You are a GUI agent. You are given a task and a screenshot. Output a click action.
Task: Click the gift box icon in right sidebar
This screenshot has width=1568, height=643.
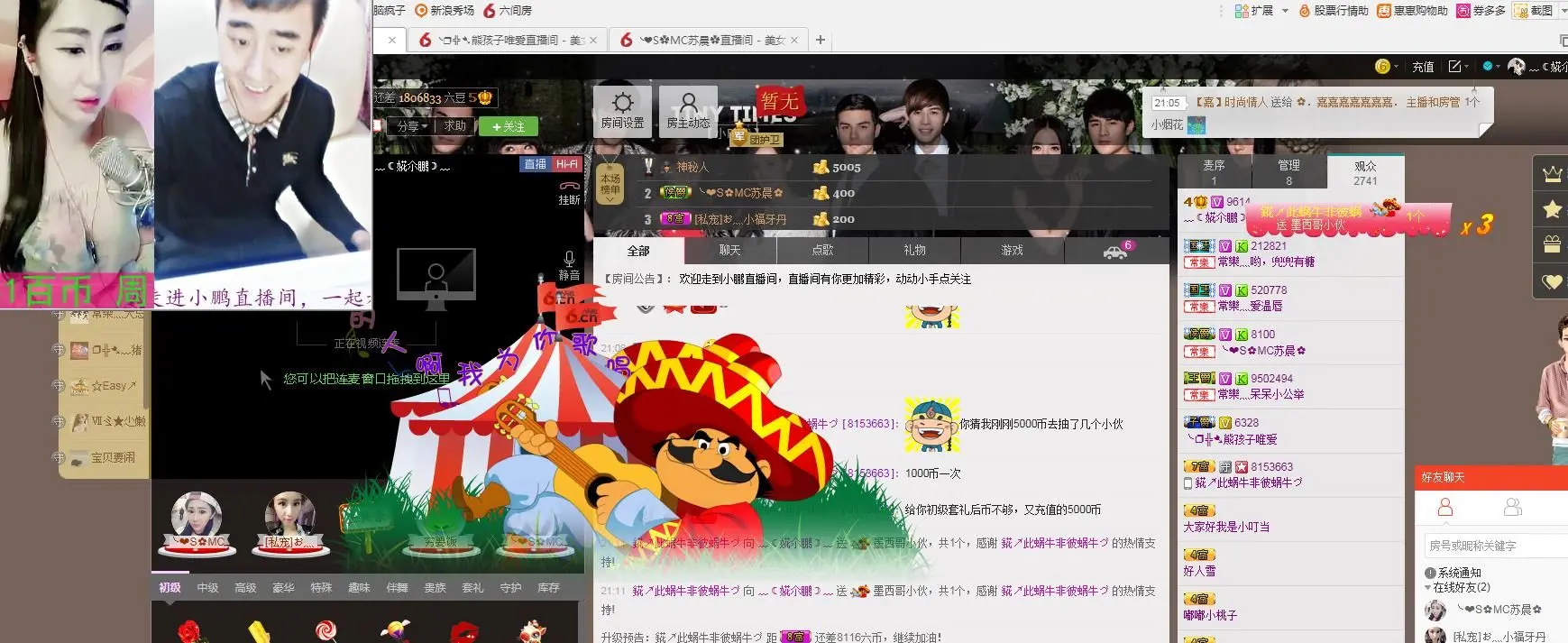tap(1552, 244)
